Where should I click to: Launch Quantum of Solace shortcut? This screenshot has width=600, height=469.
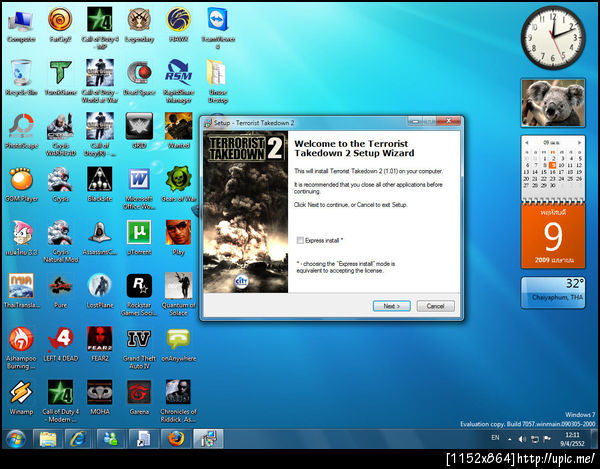coord(178,295)
